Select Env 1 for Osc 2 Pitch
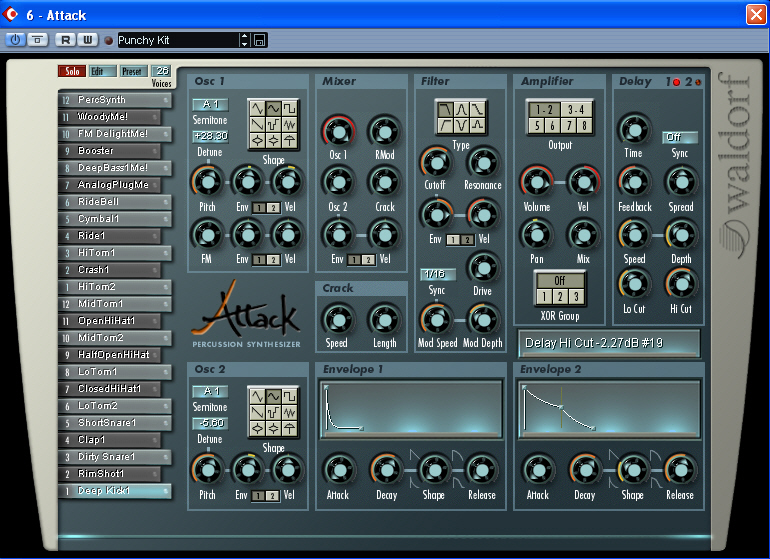The height and width of the screenshot is (559, 770). pos(258,496)
